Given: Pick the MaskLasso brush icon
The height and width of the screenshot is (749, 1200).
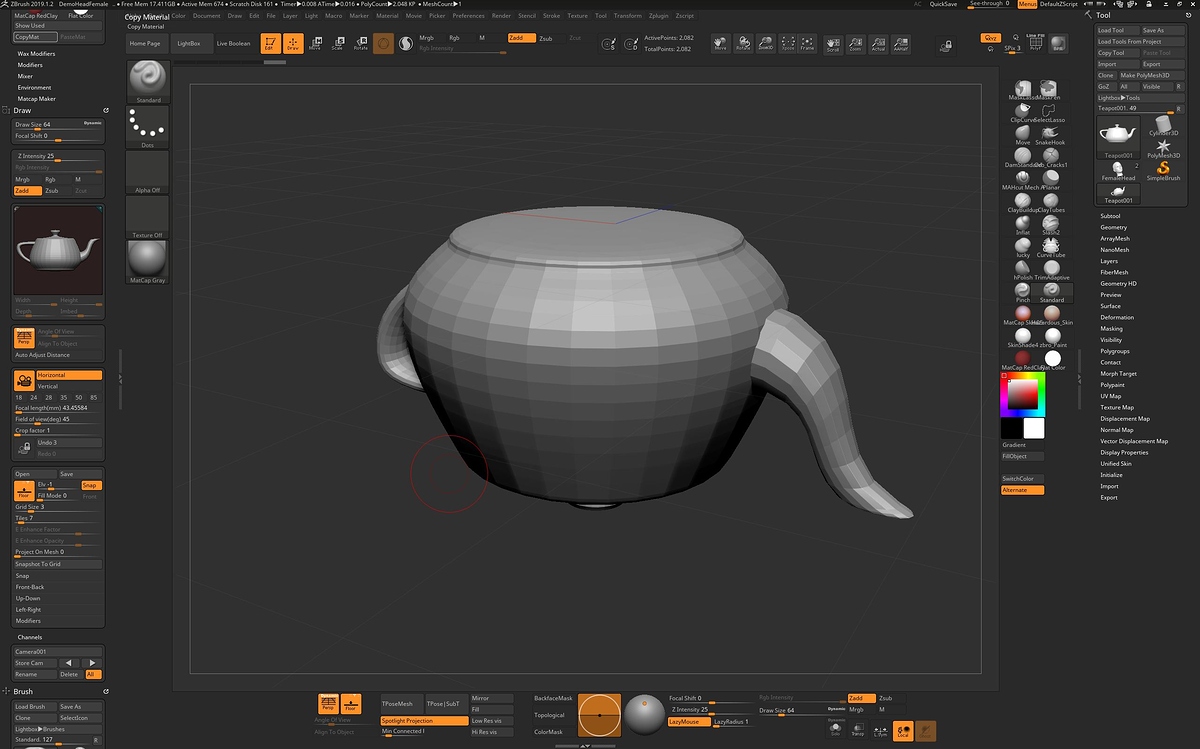Looking at the screenshot, I should tap(1022, 90).
